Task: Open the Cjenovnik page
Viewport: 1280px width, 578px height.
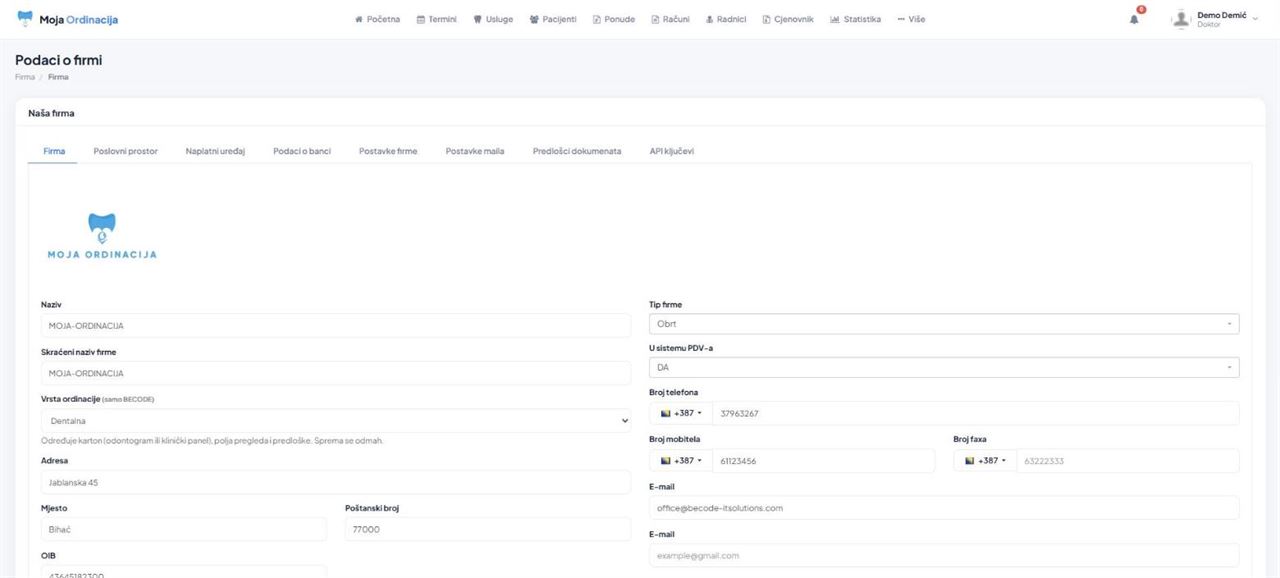Action: [x=788, y=19]
